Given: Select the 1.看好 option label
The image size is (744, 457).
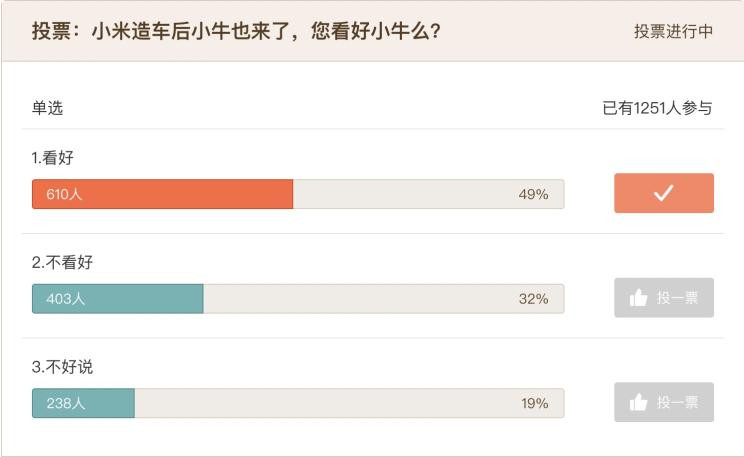Looking at the screenshot, I should pos(53,158).
